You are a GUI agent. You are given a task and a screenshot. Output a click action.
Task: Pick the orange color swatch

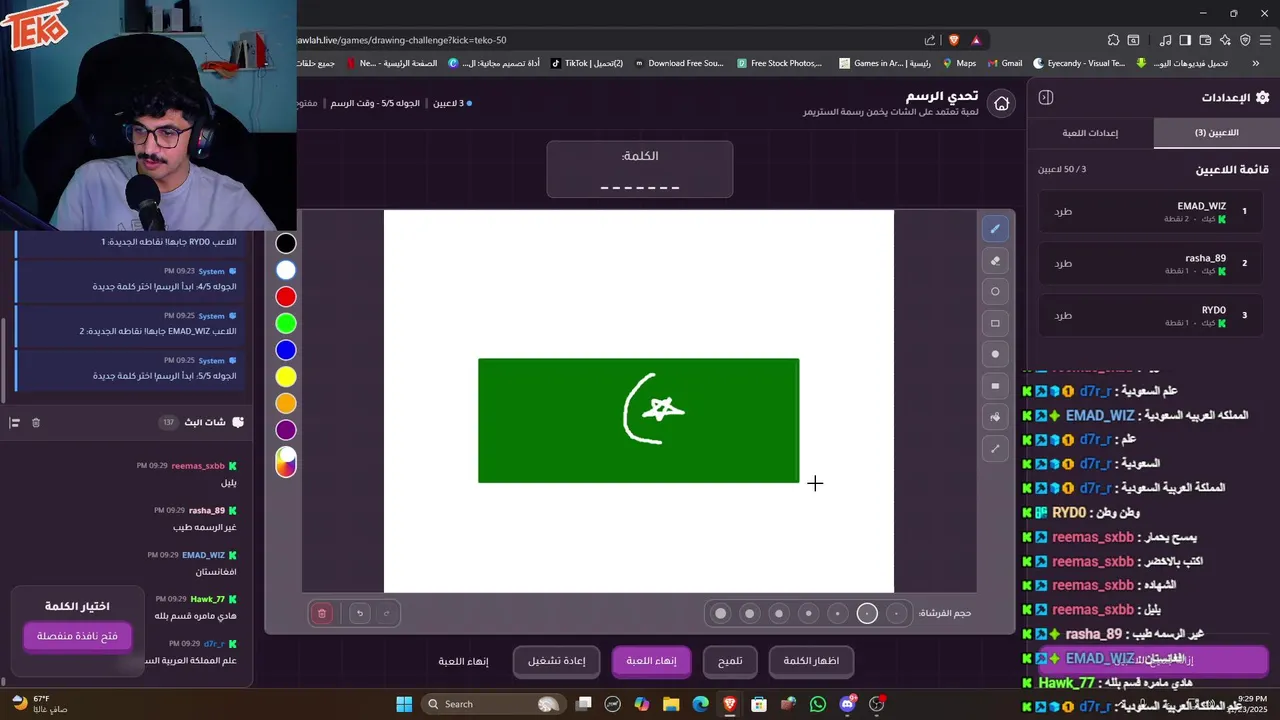(x=286, y=403)
